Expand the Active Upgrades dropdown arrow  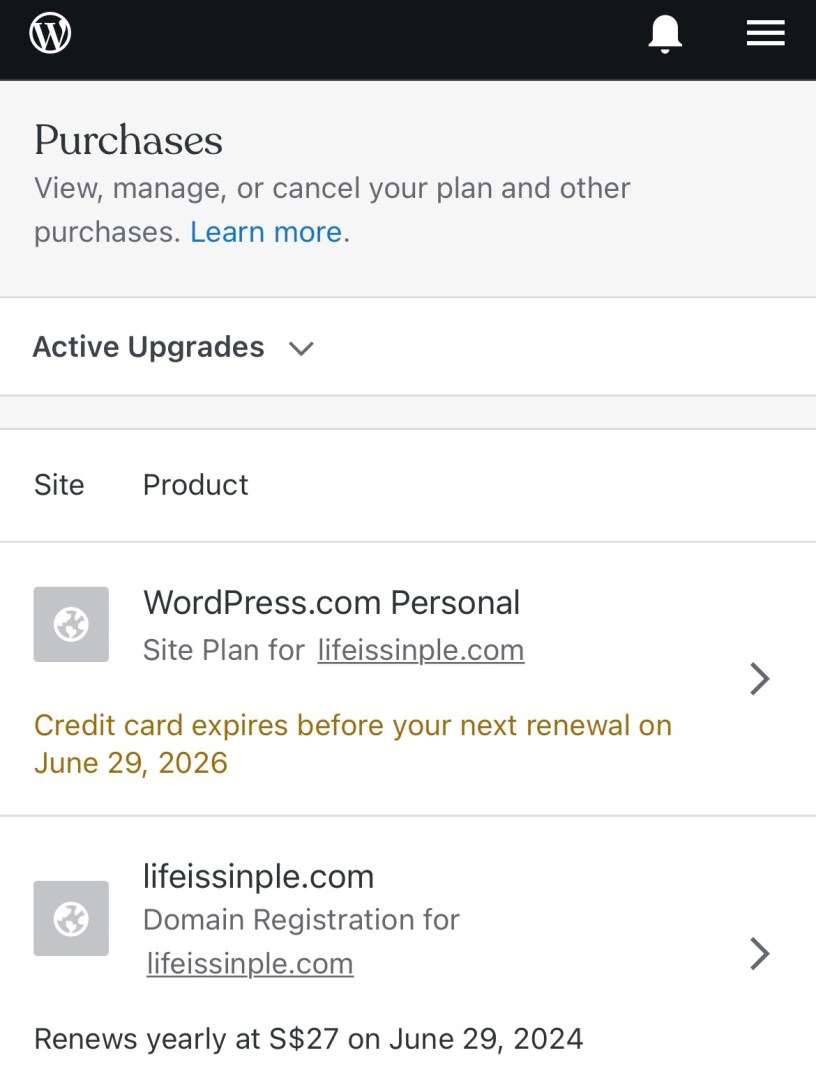(x=301, y=348)
